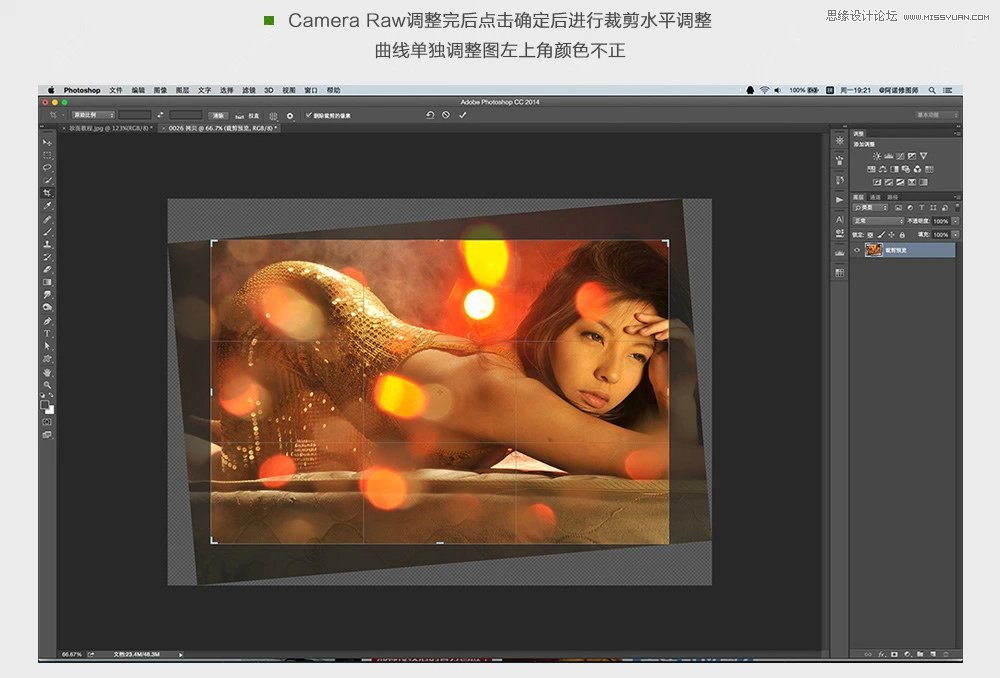Select the layer thumbnail in Layers panel
Viewport: 1000px width, 678px height.
873,250
